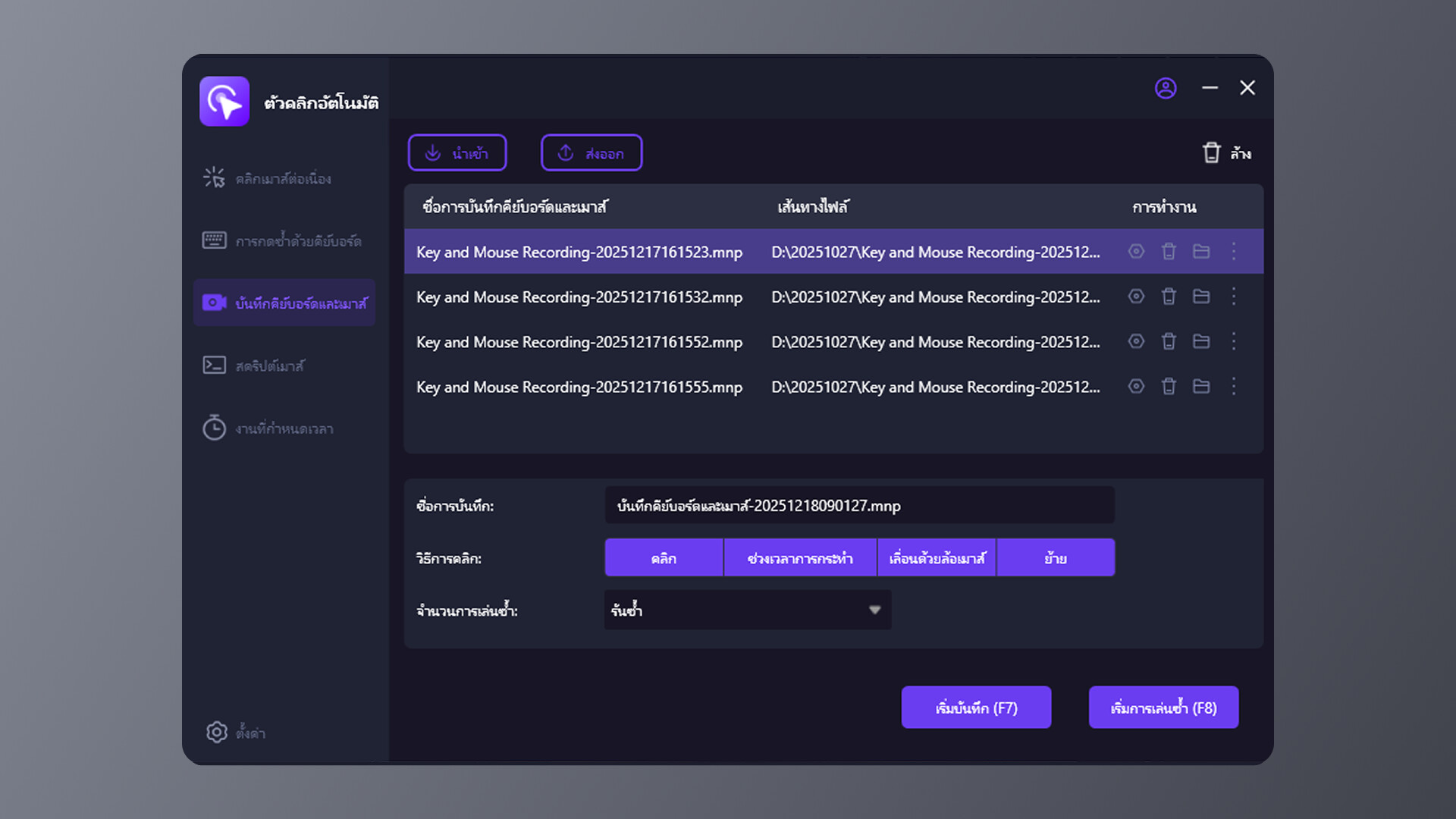Image resolution: width=1456 pixels, height=819 pixels.
Task: Click eye icon for recording ending 161555.mnp
Action: click(x=1136, y=387)
